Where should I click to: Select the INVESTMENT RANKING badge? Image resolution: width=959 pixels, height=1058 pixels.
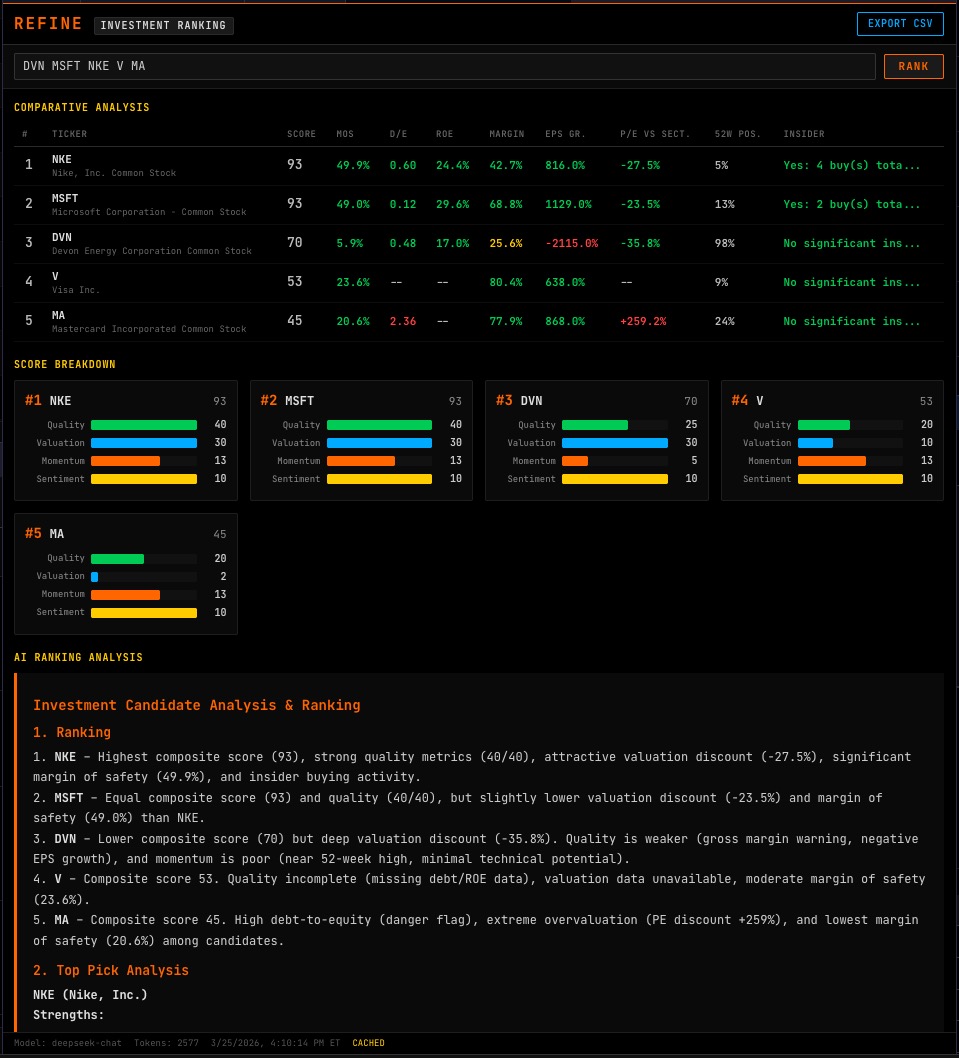pos(164,27)
